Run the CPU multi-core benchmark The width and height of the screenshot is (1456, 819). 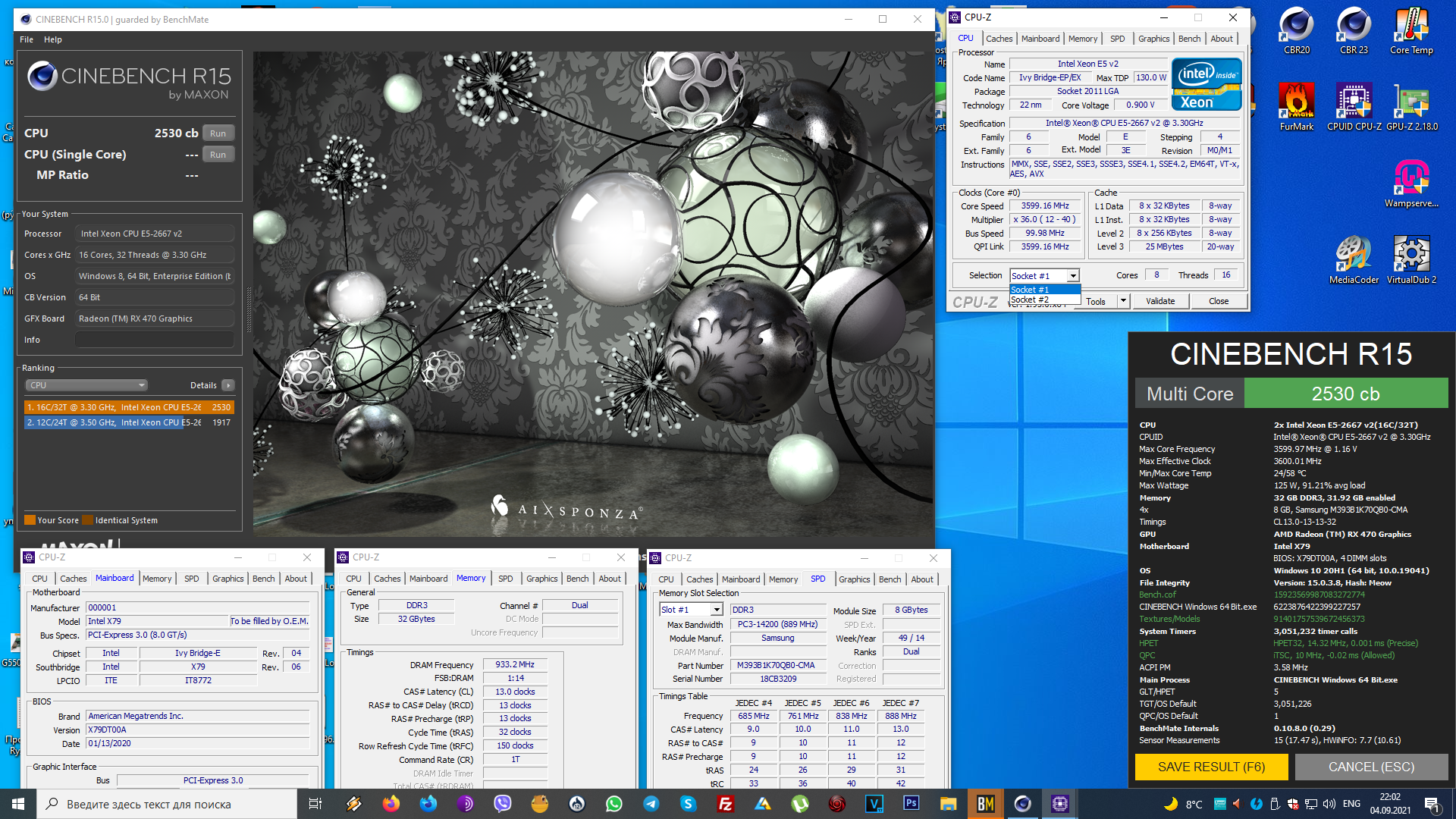tap(218, 133)
